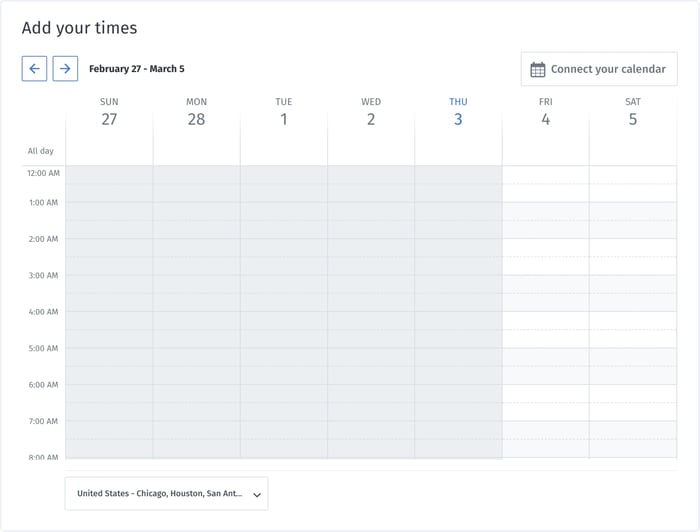700x532 pixels.
Task: Select Thursday 3 highlighted day header
Action: tap(458, 112)
